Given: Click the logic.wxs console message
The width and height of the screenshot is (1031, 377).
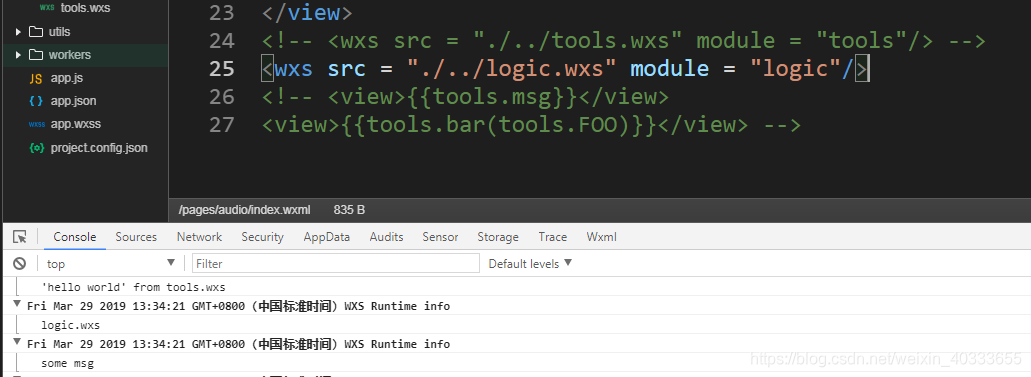Looking at the screenshot, I should click(70, 325).
